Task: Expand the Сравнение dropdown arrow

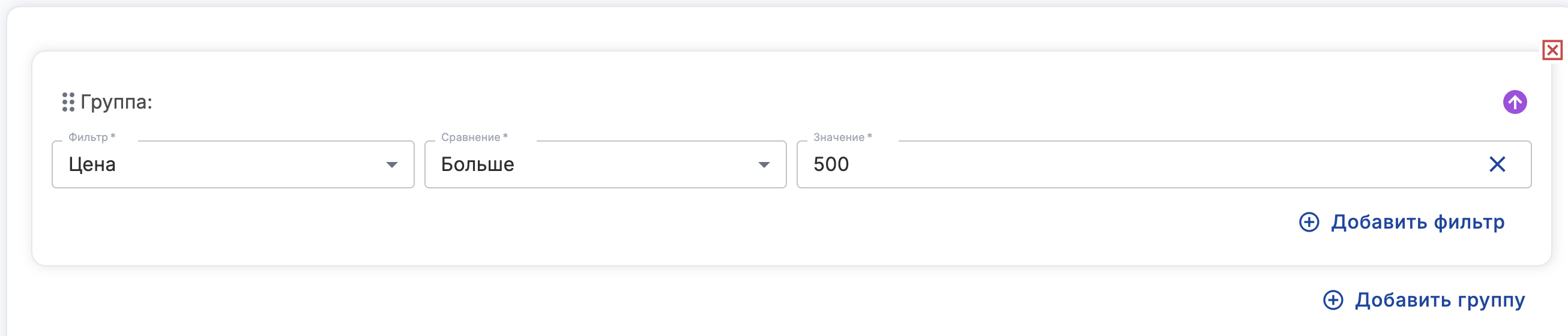Action: point(764,165)
